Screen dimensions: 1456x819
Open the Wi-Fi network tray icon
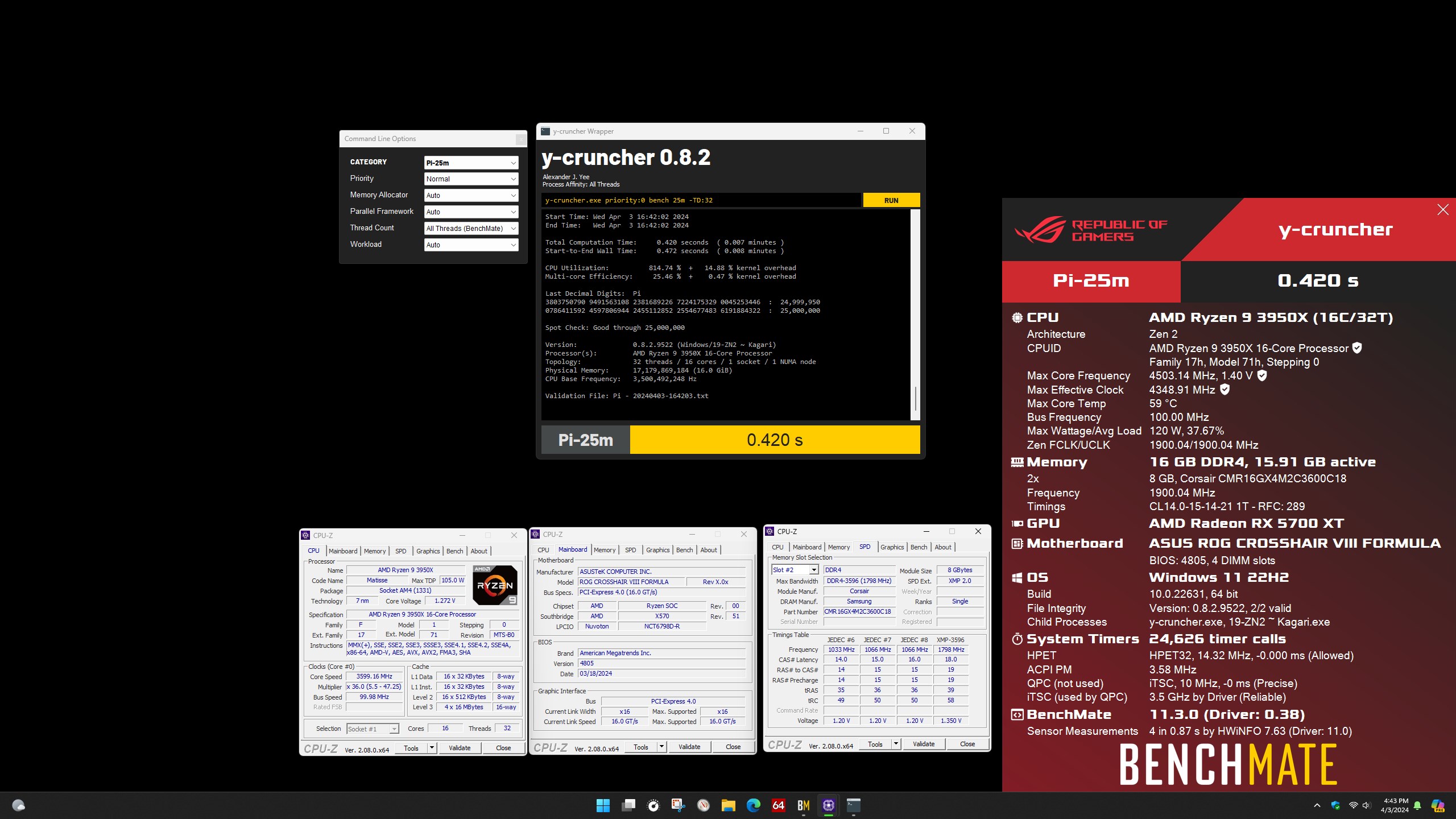(x=1353, y=805)
